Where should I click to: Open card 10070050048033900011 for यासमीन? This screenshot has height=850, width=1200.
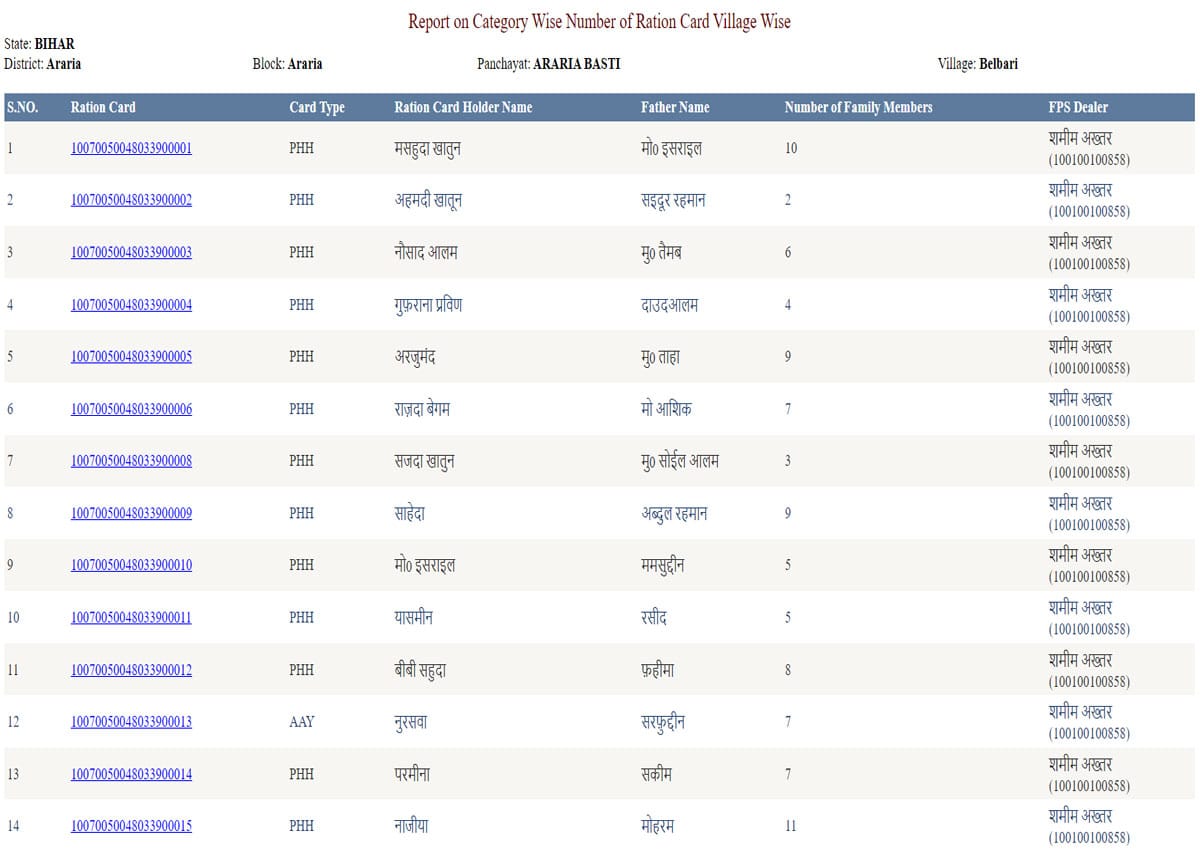pos(131,617)
